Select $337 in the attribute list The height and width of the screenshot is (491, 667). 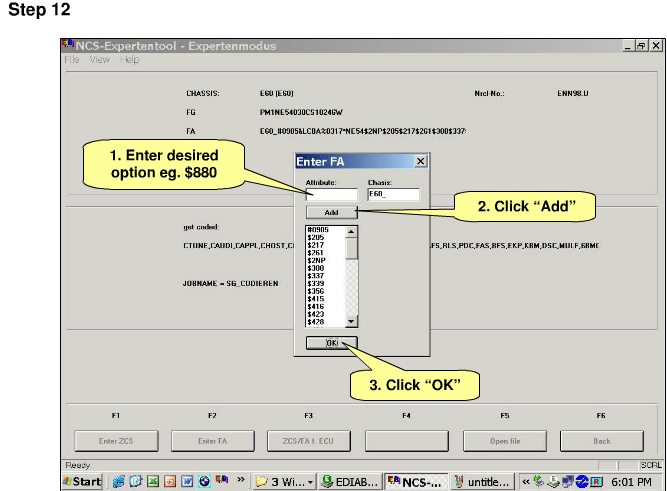[316, 276]
